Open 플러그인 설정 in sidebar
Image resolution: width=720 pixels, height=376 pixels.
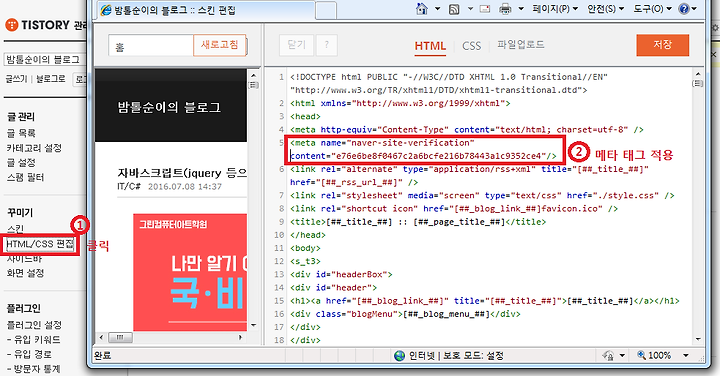tap(34, 325)
